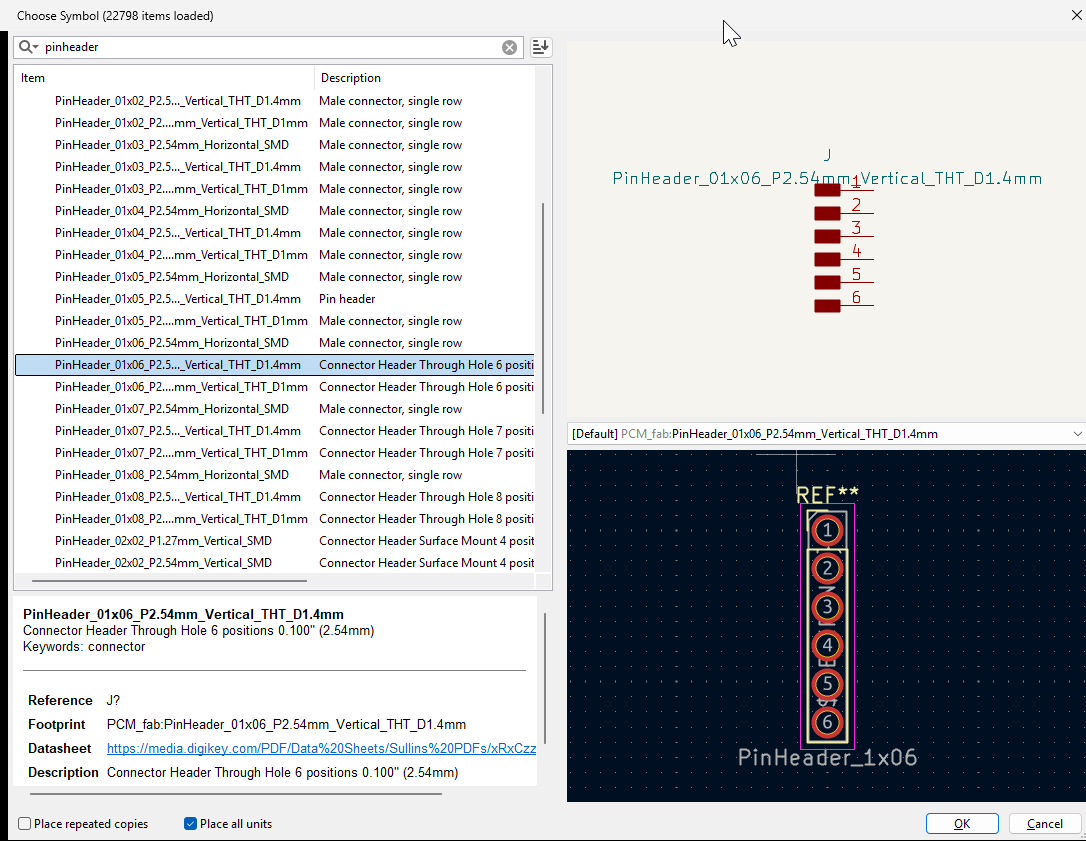This screenshot has height=841, width=1086.
Task: Select PinHeader_02x02_P1.27mm_Vertical_SMD row
Action: [274, 541]
